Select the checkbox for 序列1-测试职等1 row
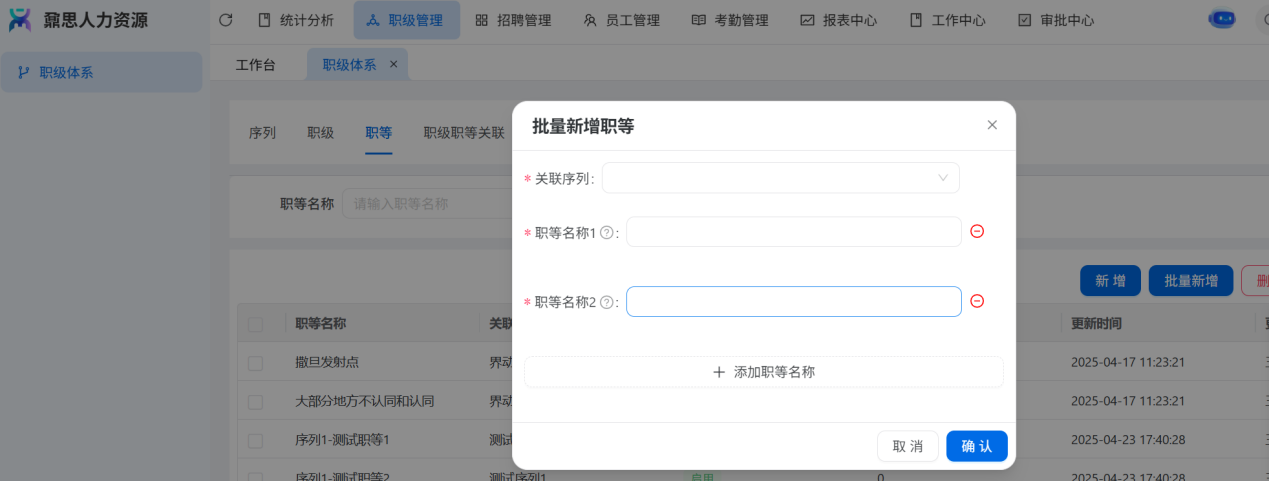This screenshot has width=1269, height=481. coord(256,440)
